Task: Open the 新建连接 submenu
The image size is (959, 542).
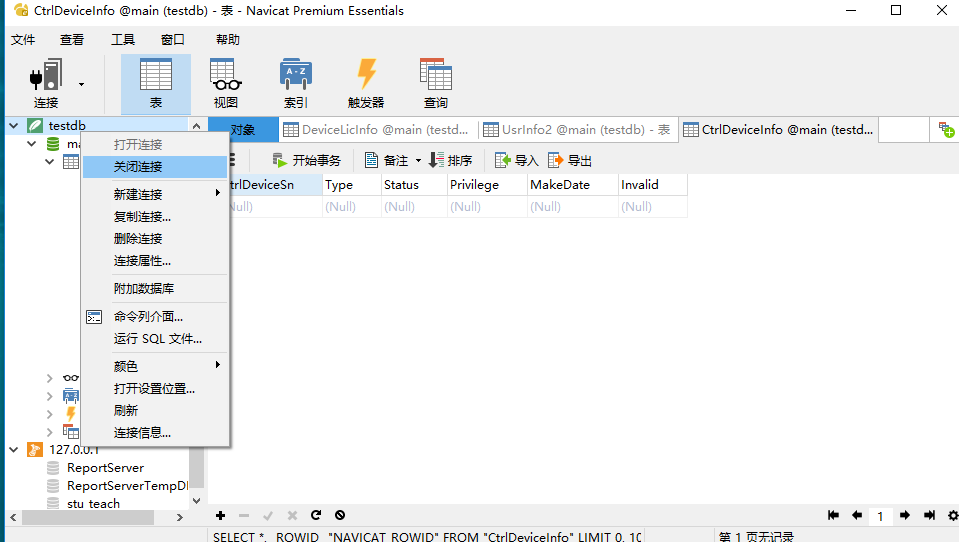Action: (155, 195)
